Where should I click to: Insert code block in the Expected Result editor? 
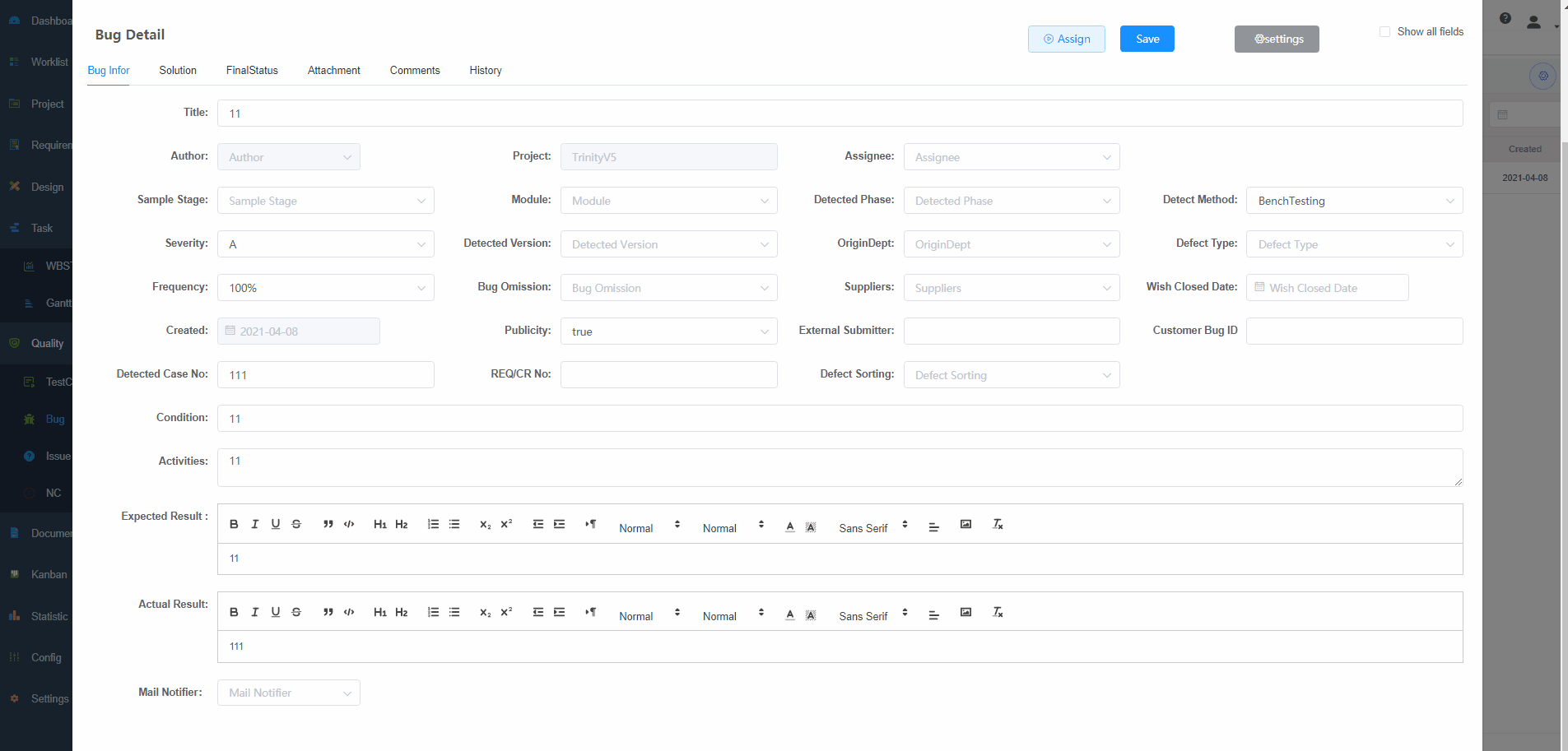point(349,524)
